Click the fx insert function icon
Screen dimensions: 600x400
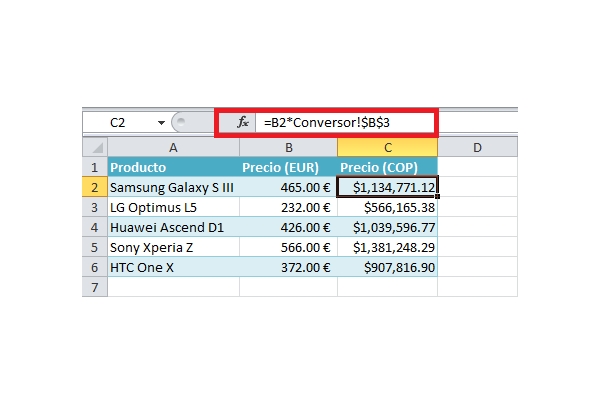point(243,122)
